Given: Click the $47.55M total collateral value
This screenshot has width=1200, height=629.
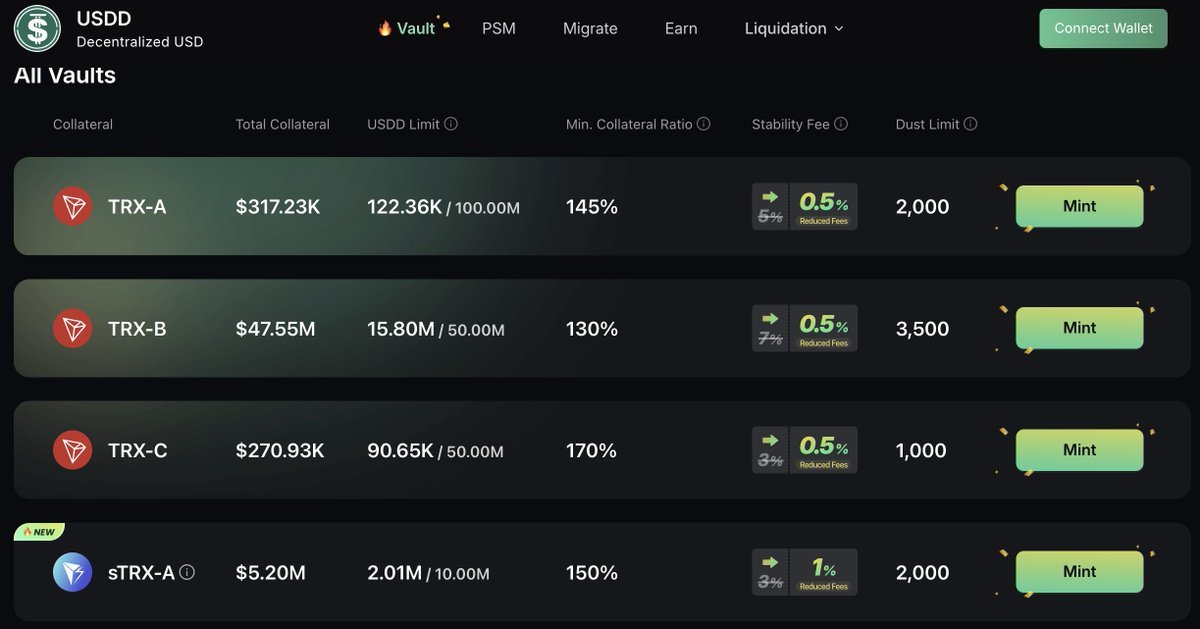Looking at the screenshot, I should click(x=276, y=329).
